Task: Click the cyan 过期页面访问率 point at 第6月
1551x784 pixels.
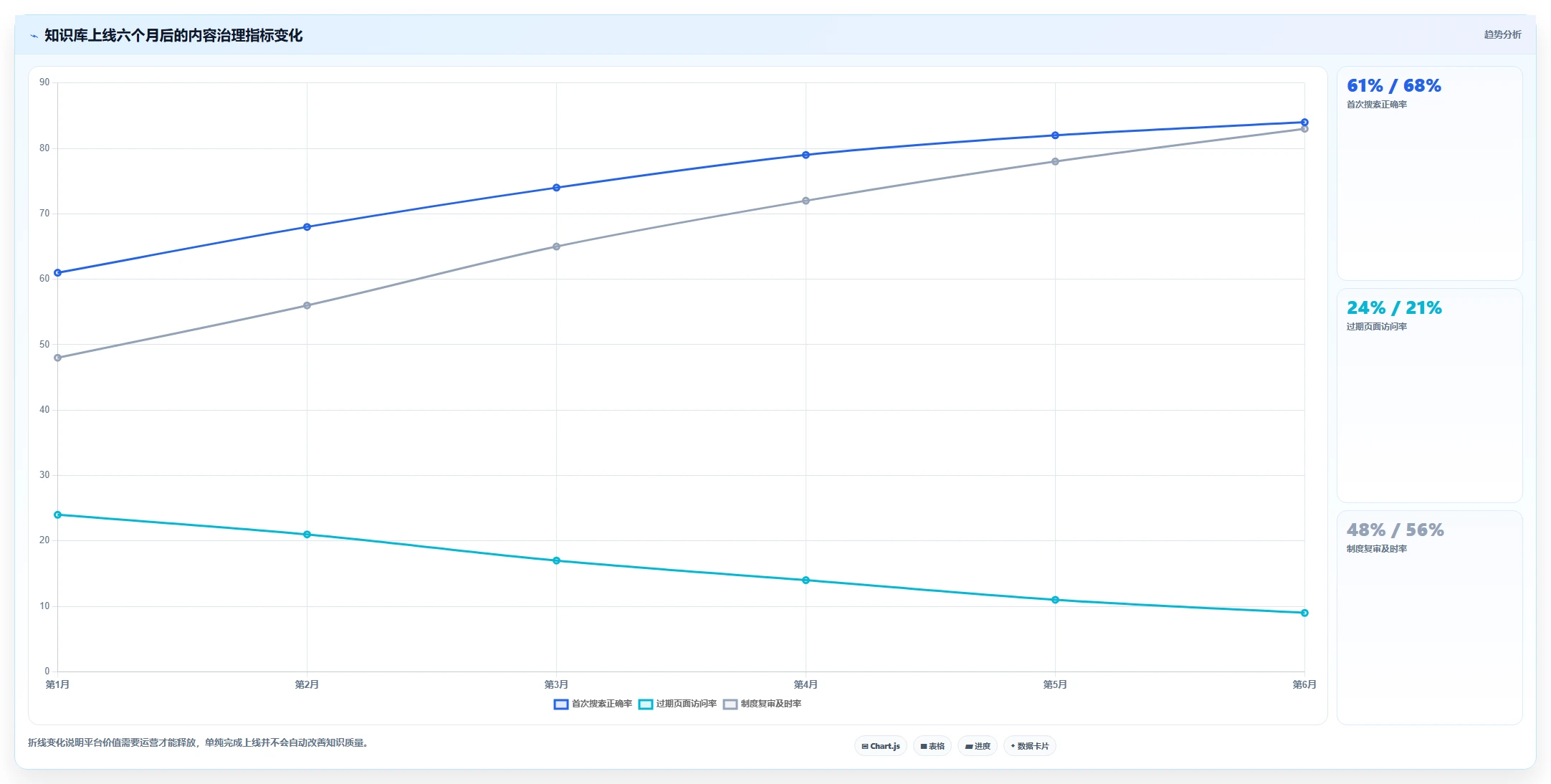Action: pyautogui.click(x=1304, y=613)
